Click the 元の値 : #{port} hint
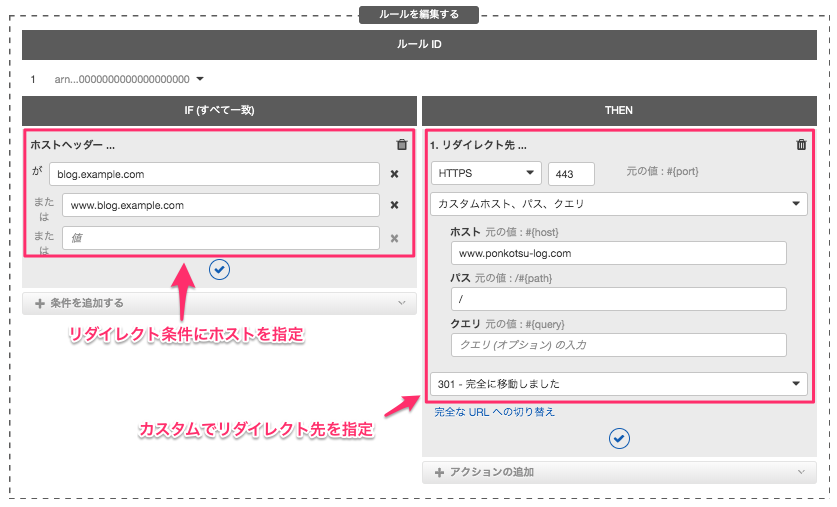837x507 pixels. click(x=662, y=171)
